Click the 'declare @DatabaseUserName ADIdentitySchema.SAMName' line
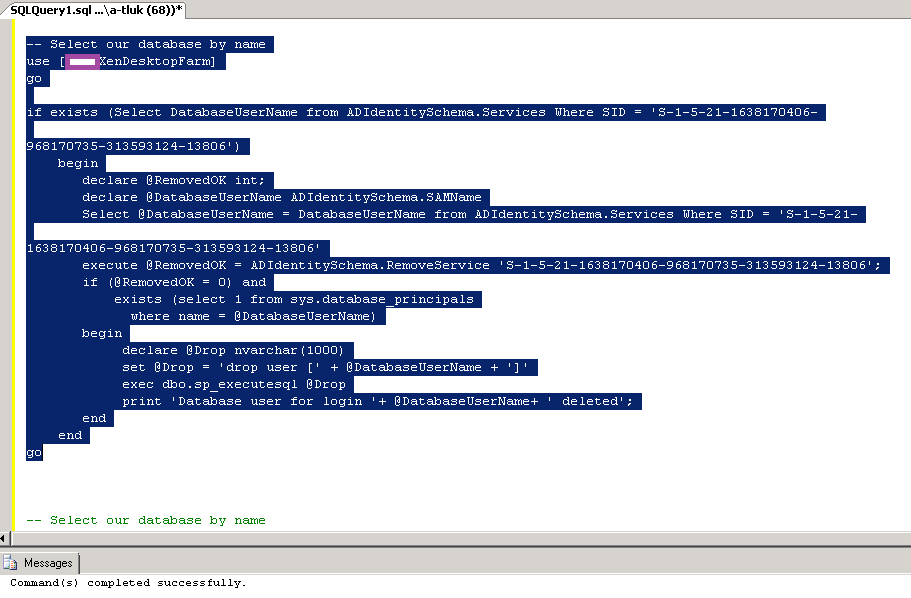This screenshot has width=911, height=598. click(282, 198)
